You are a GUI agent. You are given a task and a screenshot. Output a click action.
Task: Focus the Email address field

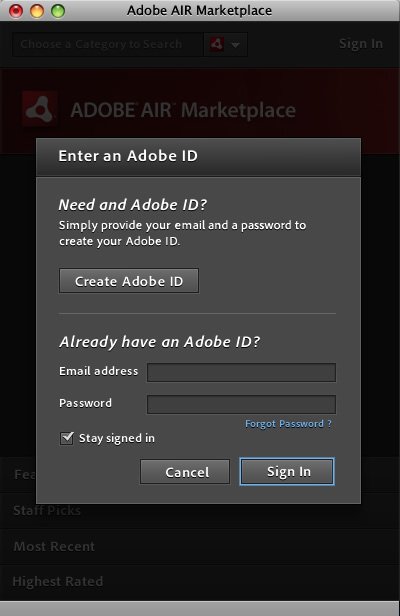click(241, 372)
